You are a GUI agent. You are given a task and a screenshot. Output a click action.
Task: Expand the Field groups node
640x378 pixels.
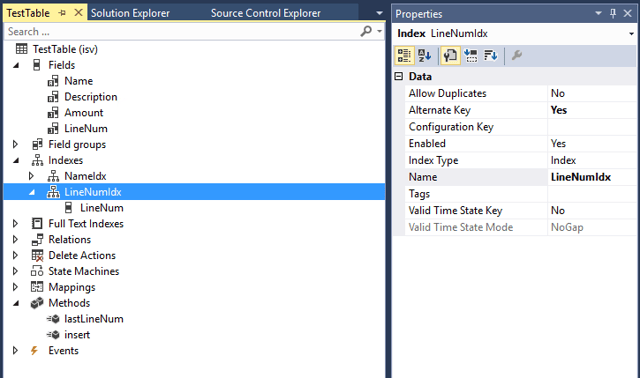click(16, 144)
